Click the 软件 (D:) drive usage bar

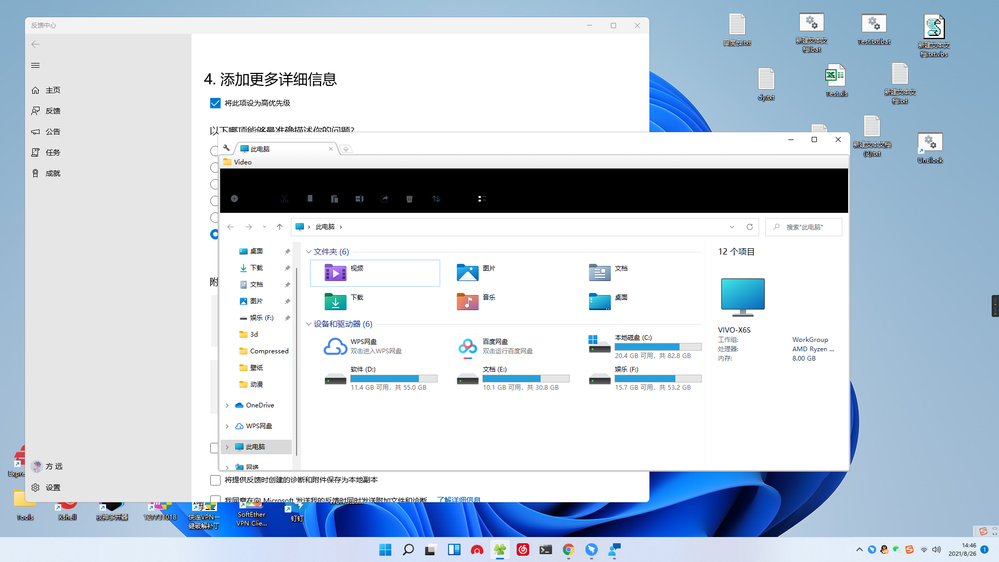pyautogui.click(x=394, y=378)
